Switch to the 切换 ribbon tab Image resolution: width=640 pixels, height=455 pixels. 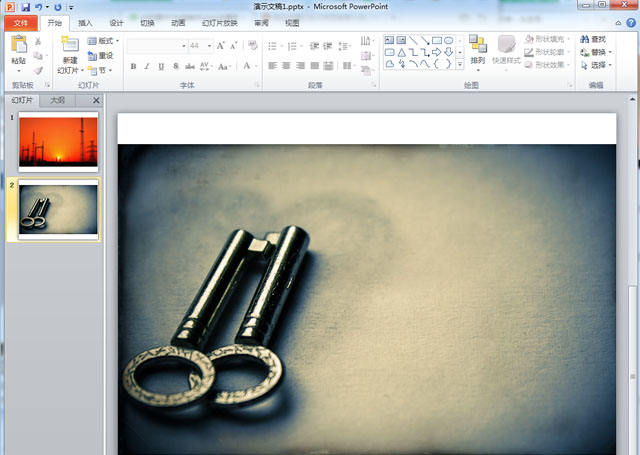click(x=147, y=23)
